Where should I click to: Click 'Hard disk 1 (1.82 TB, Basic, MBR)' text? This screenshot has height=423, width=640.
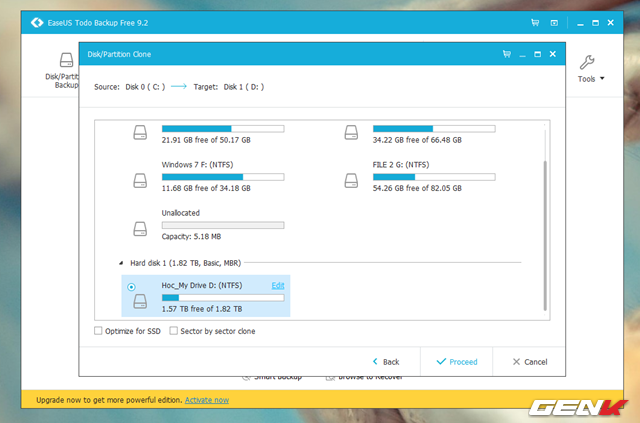[x=186, y=263]
